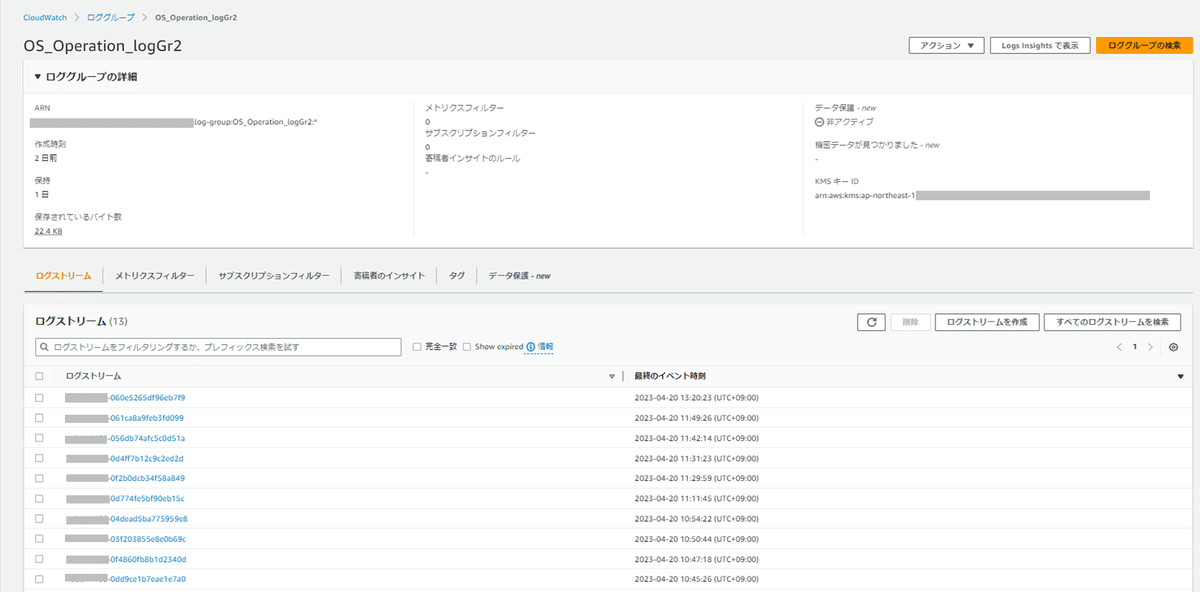Switch to メトリクスフィルター tab
Viewport: 1200px width, 592px height.
pos(154,275)
